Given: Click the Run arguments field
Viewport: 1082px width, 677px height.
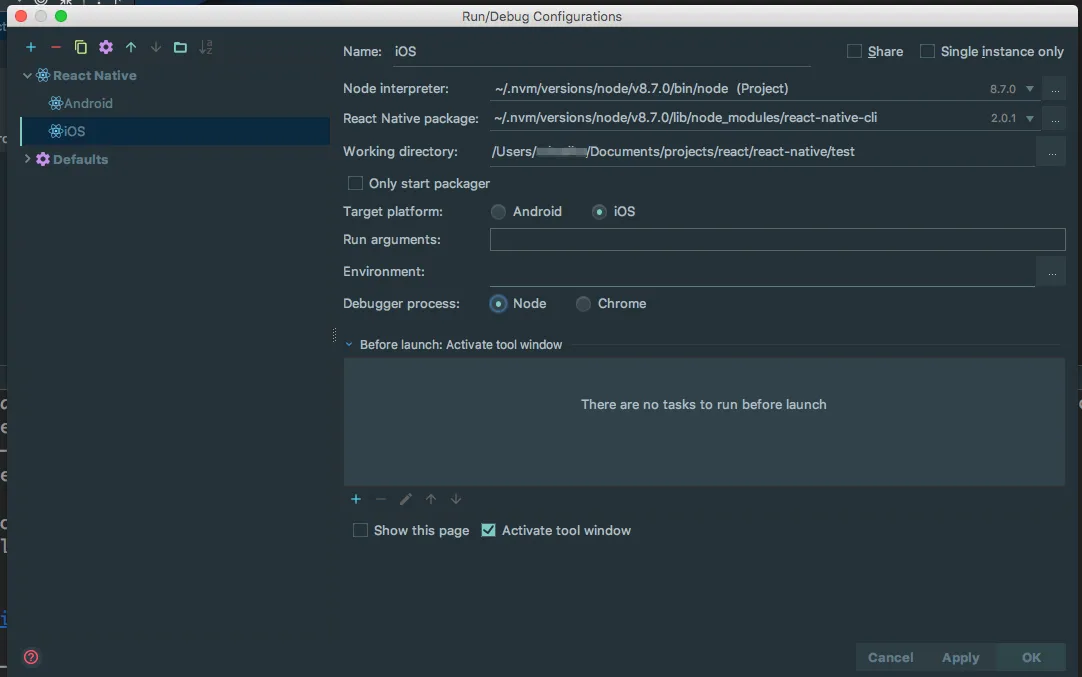Looking at the screenshot, I should click(778, 239).
